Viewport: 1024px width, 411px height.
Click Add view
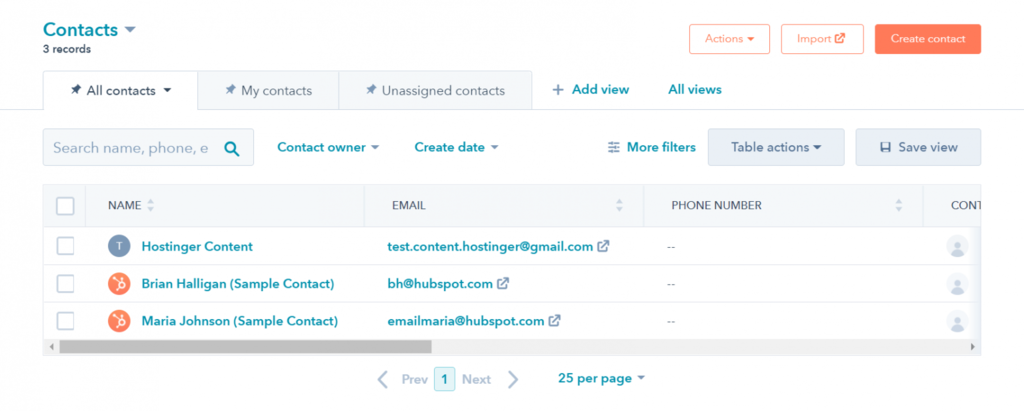[x=590, y=90]
